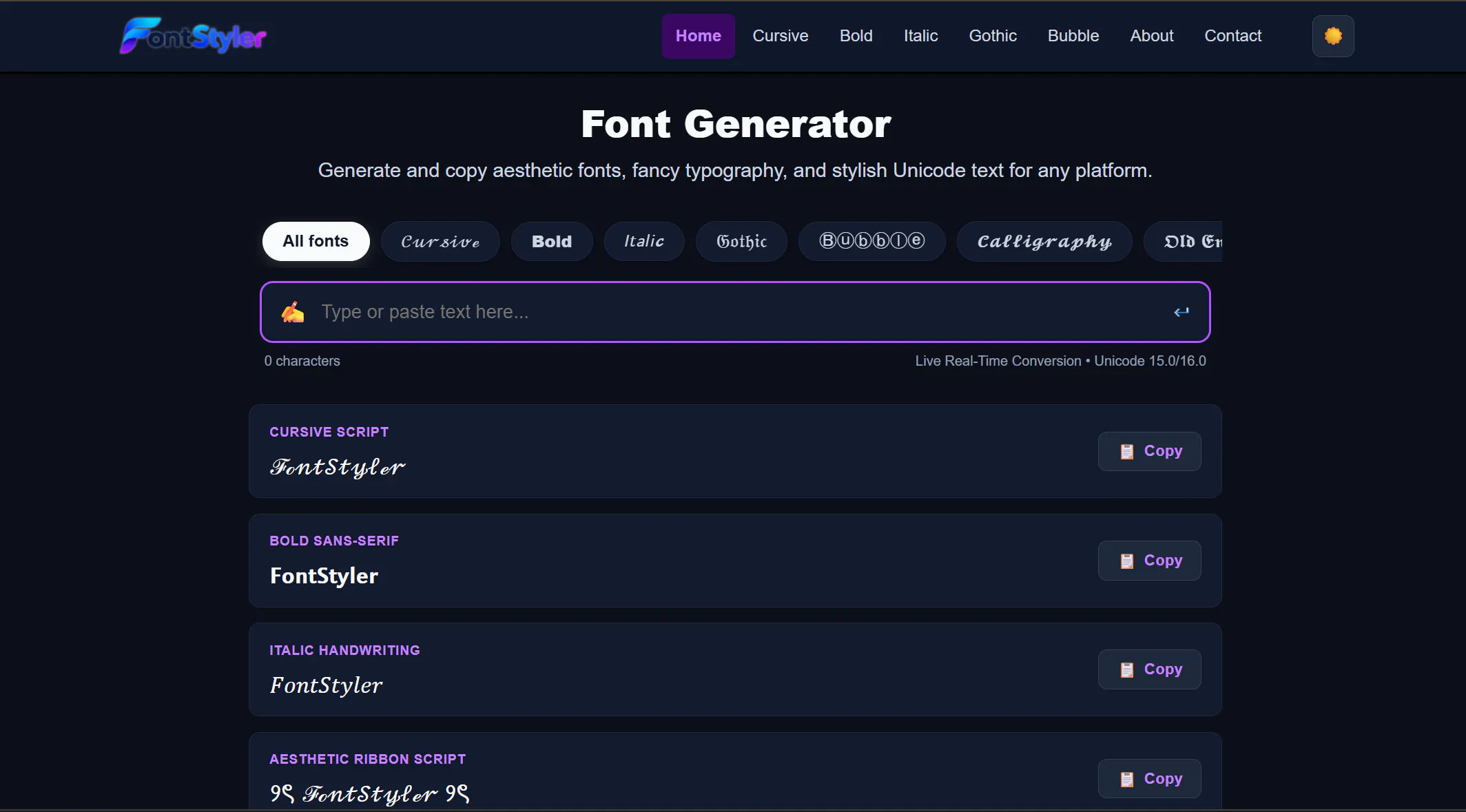
Task: Click the 'BOLD SANS-SERIF' label
Action: 334,541
